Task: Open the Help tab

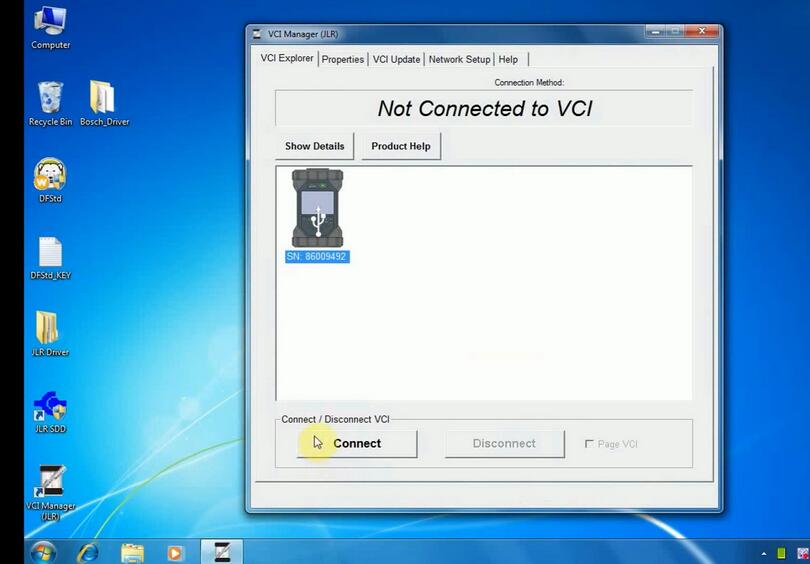Action: (x=508, y=59)
